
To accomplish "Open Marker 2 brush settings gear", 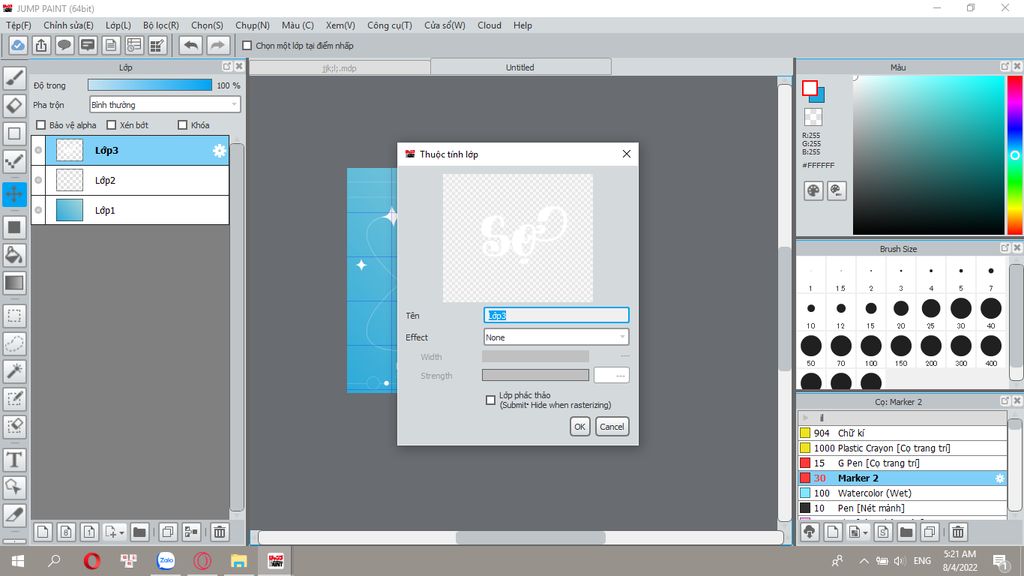I will [x=999, y=479].
